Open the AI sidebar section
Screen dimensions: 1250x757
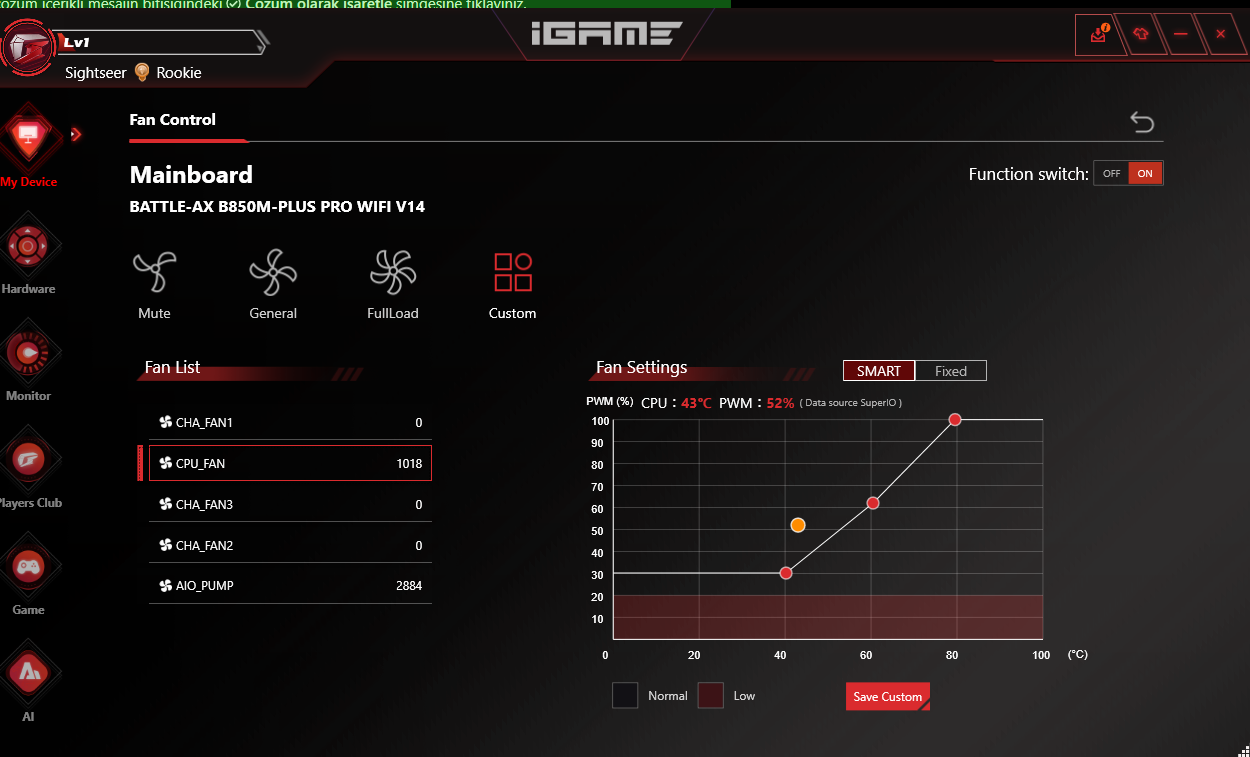28,682
